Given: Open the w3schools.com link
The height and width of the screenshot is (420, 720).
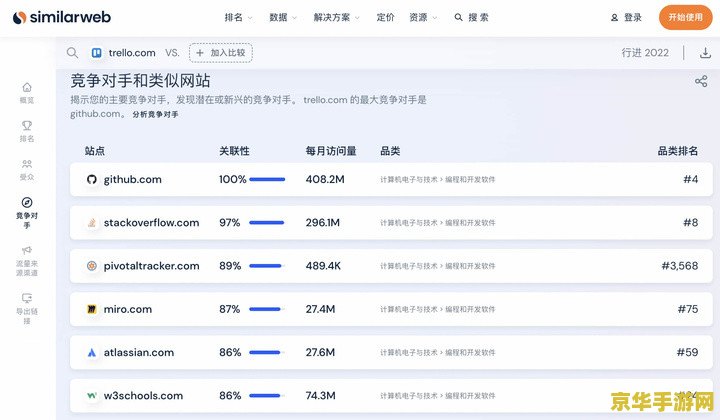Looking at the screenshot, I should 143,396.
